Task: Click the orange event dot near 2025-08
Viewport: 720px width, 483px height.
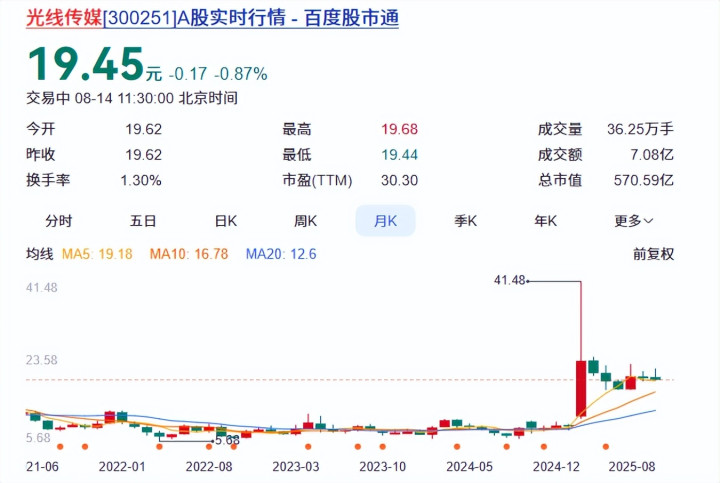Action: click(x=606, y=446)
